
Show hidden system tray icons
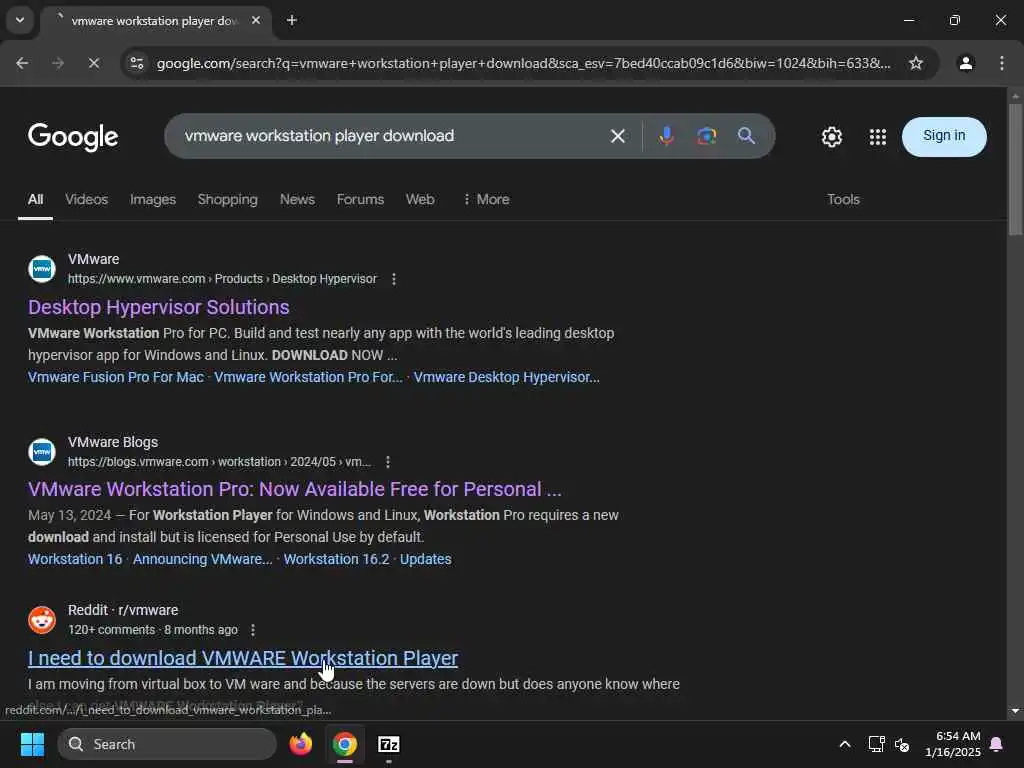click(844, 744)
